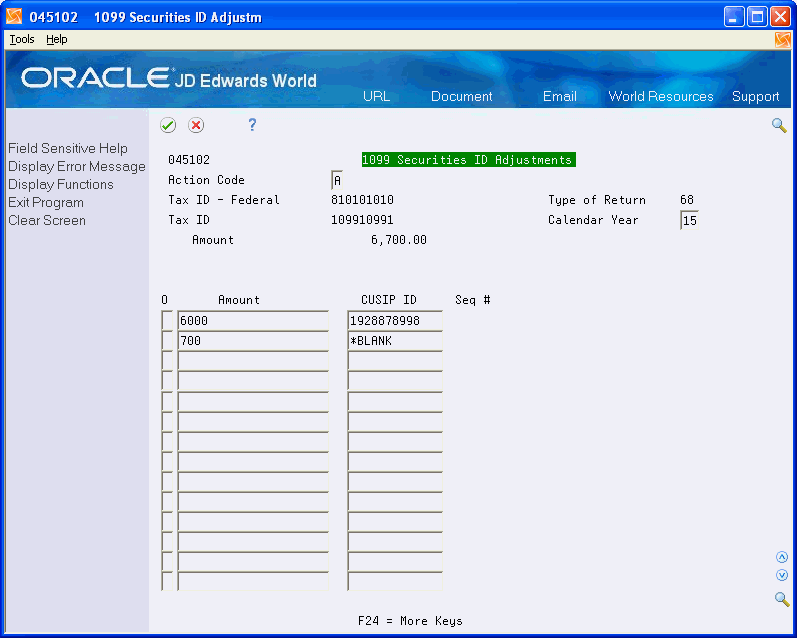Open the Document banner link
This screenshot has width=797, height=638.
tap(462, 96)
